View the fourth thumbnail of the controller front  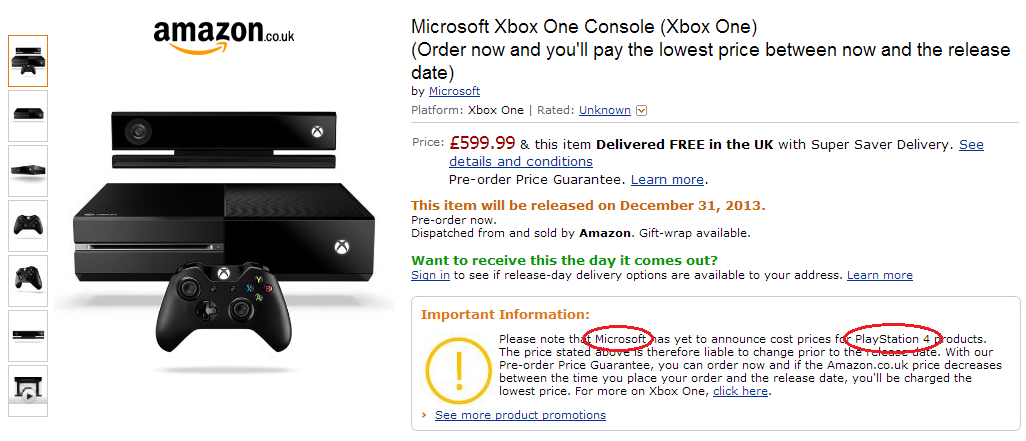28,225
